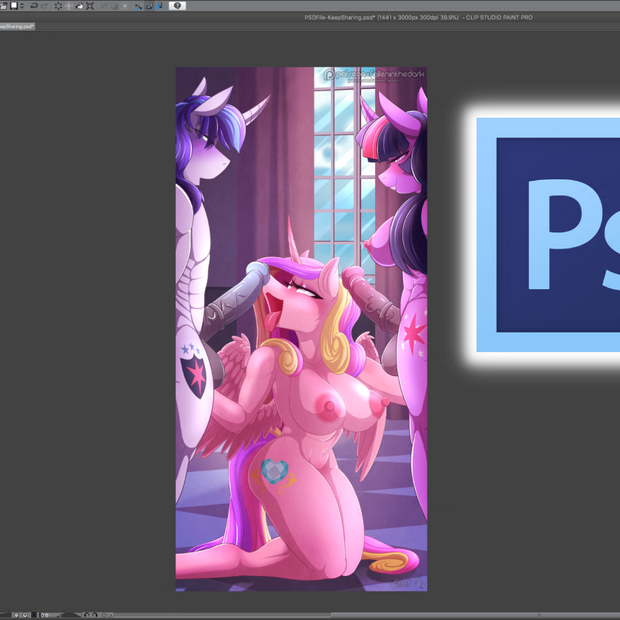The width and height of the screenshot is (620, 620).
Task: Expand the arrows next to the Save icon
Action: click(x=22, y=6)
